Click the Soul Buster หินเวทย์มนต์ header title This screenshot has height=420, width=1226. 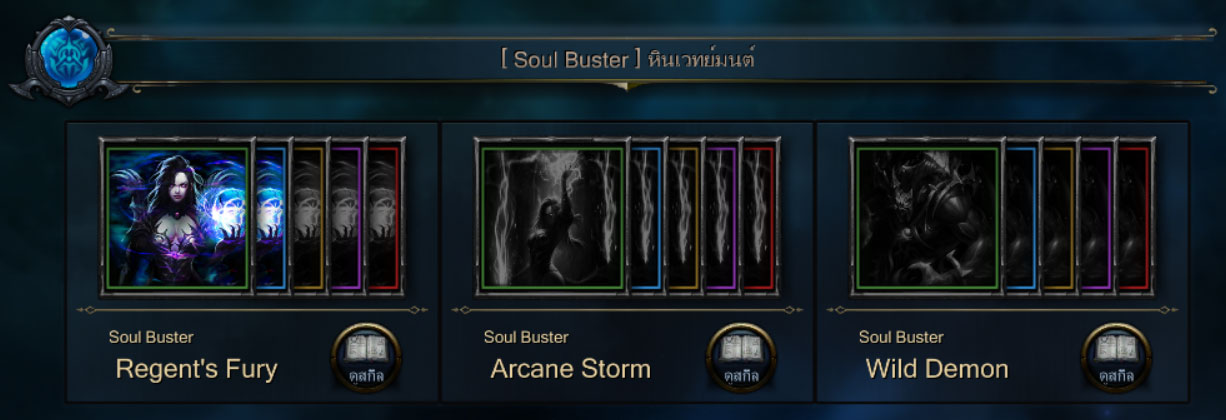tap(627, 60)
